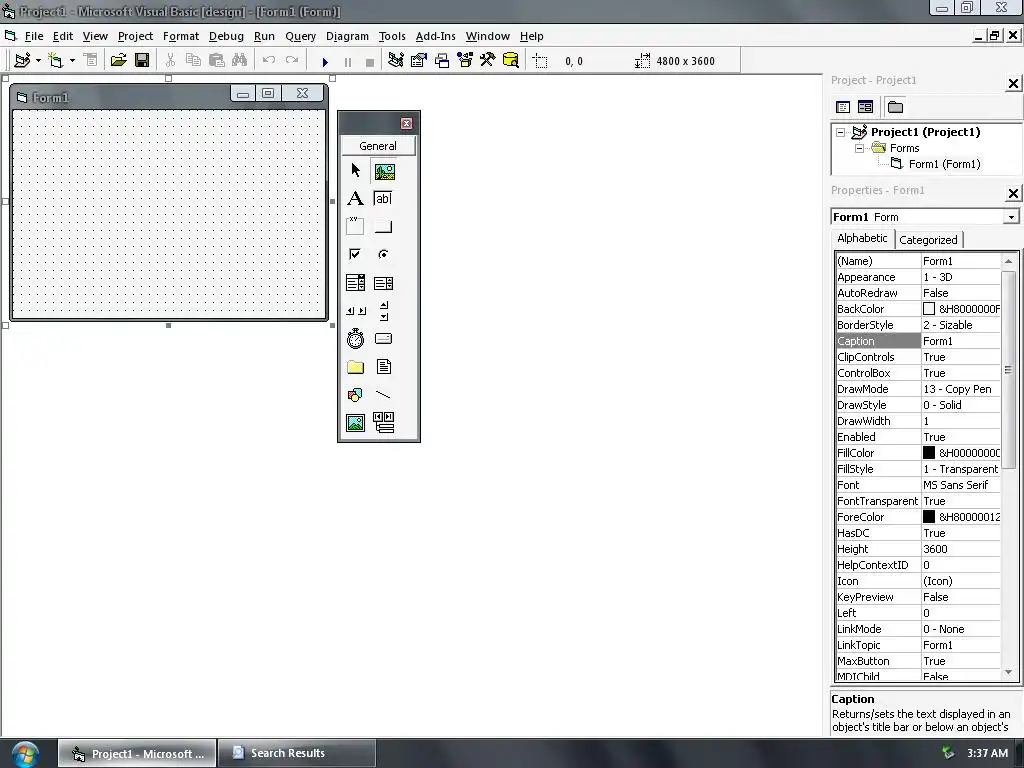Click Open Project toolbar icon
Screen dimensions: 1024x768
pyautogui.click(x=118, y=61)
